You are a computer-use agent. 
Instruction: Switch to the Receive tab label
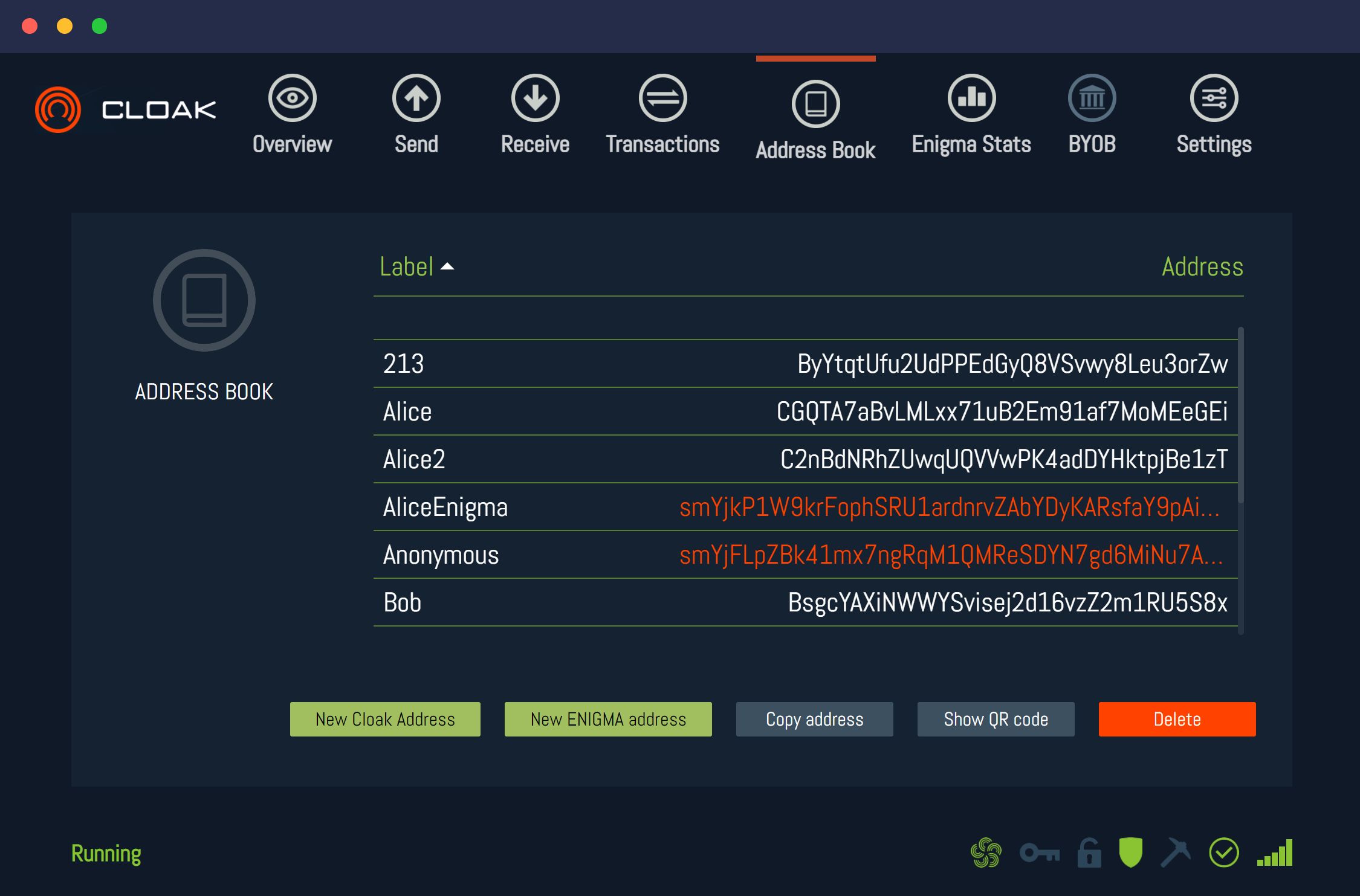coord(536,144)
